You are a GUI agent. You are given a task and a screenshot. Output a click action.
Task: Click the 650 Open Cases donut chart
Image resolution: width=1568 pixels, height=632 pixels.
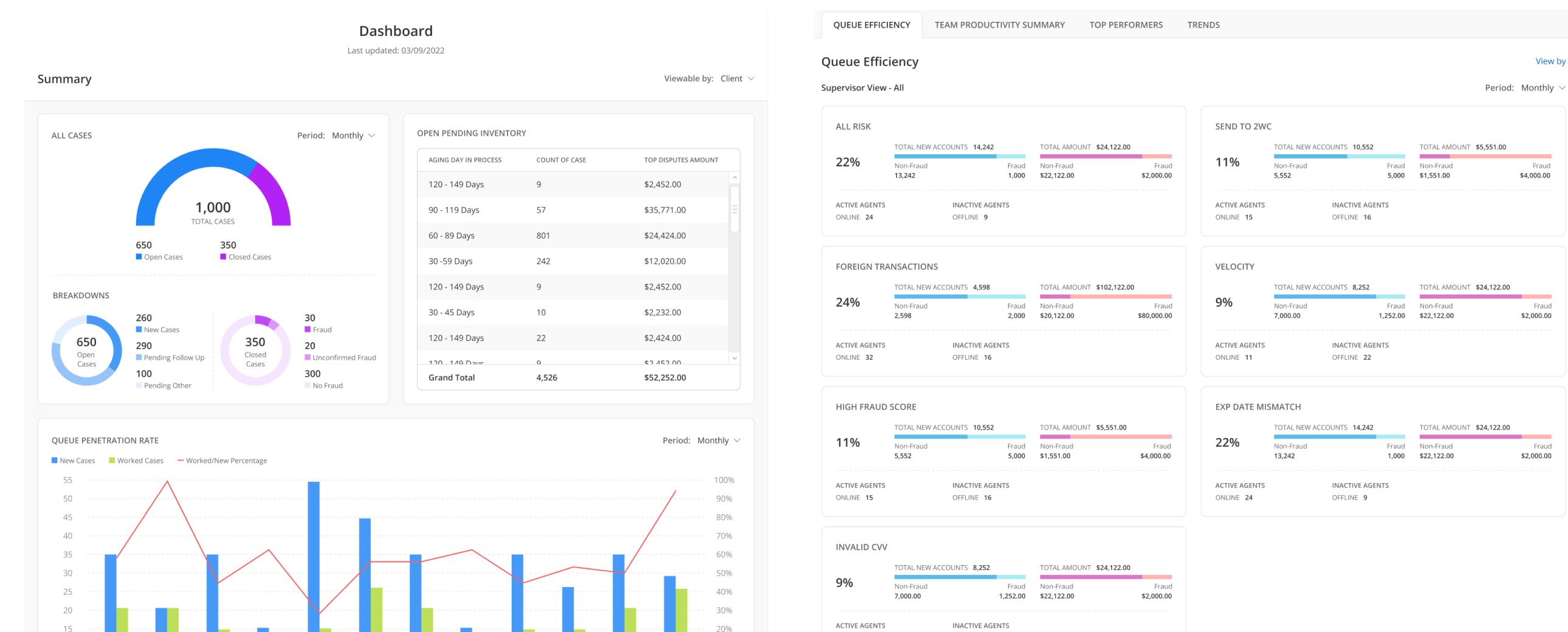coord(86,350)
